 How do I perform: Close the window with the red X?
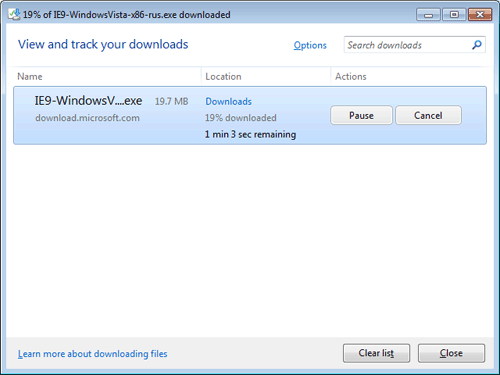point(480,15)
